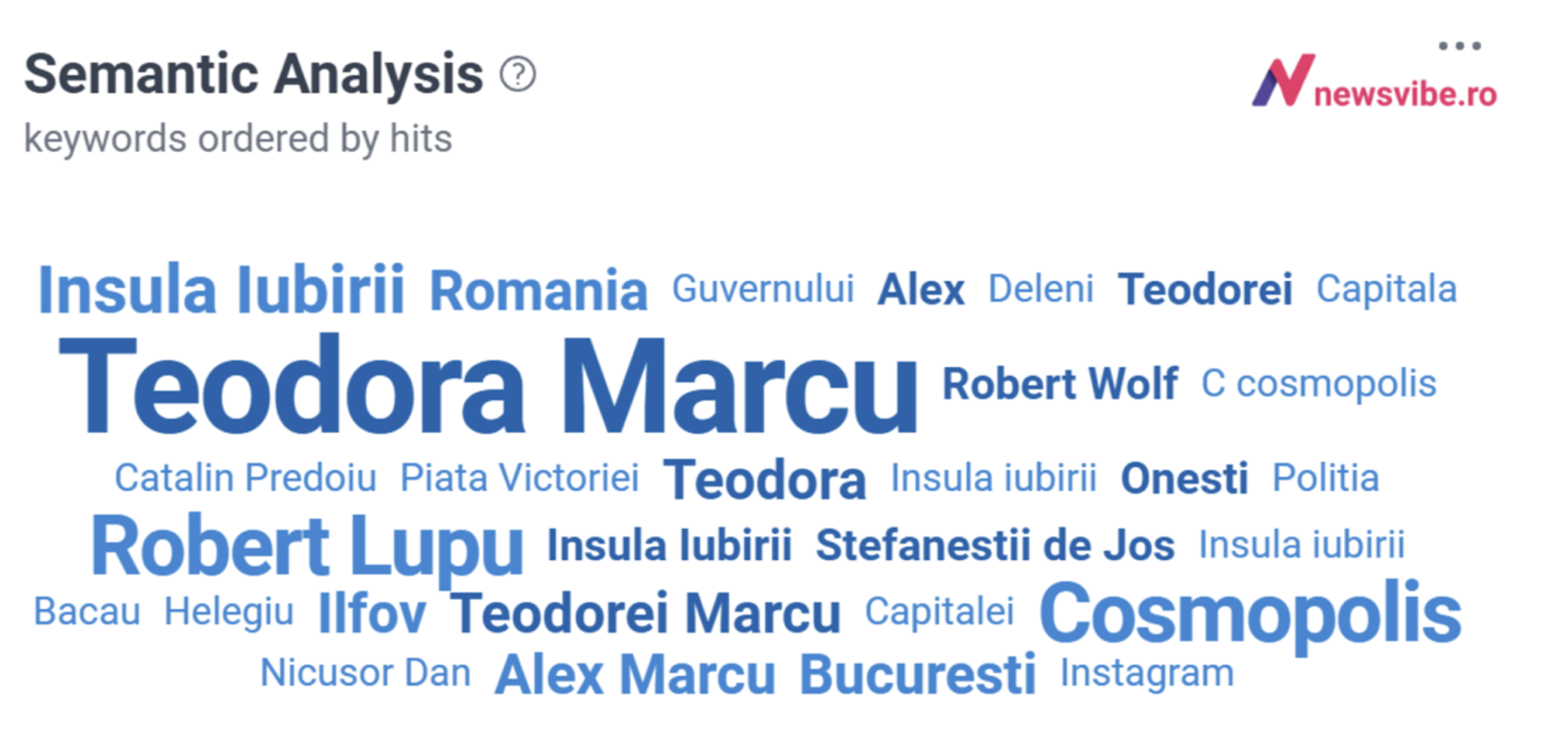The width and height of the screenshot is (1568, 731).
Task: Click the Robert Lupu keyword
Action: [307, 546]
